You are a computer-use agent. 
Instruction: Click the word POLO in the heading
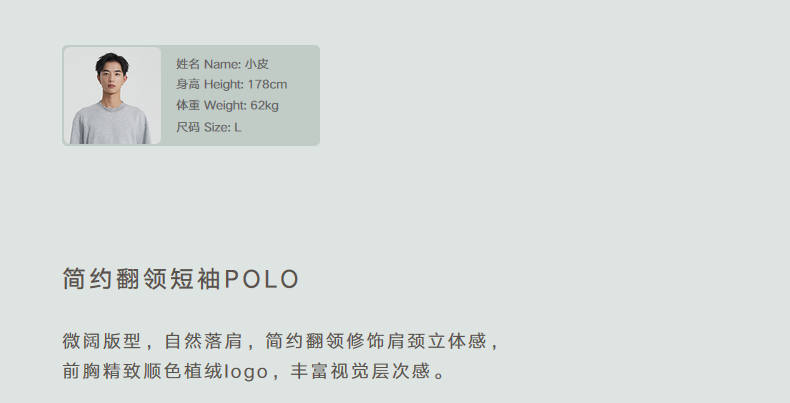[262, 279]
